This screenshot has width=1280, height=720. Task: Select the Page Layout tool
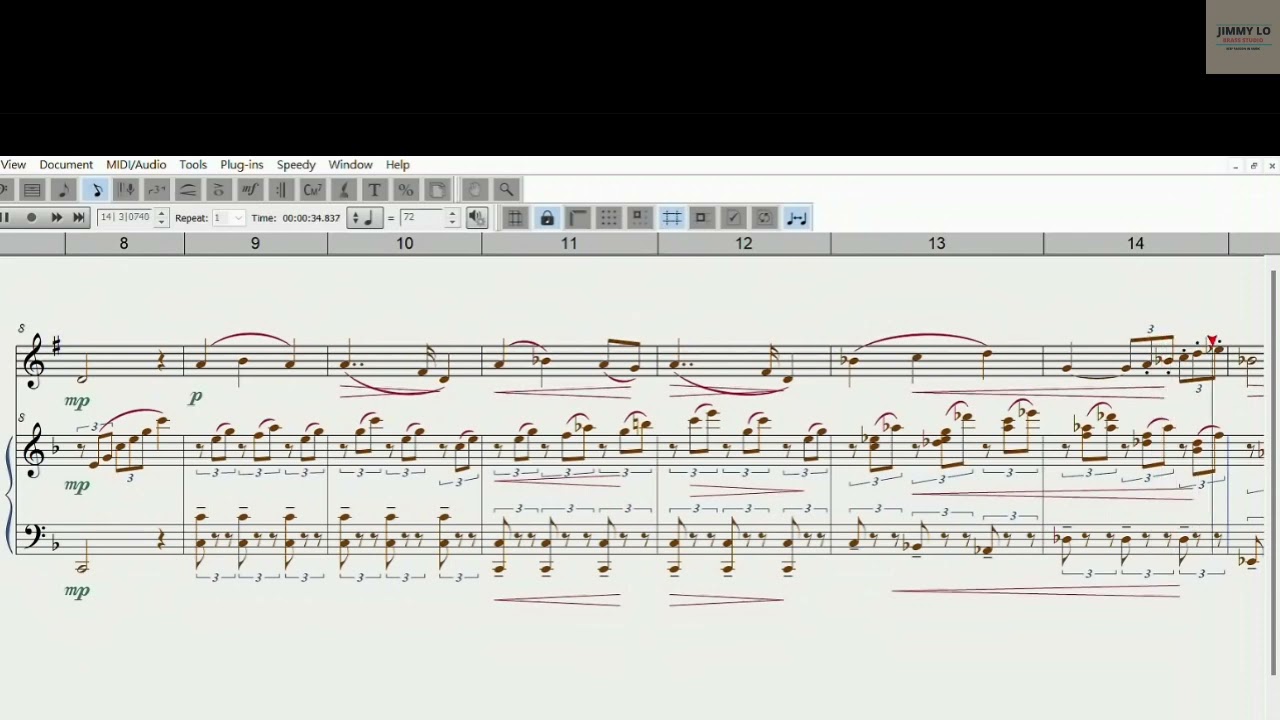pyautogui.click(x=437, y=190)
